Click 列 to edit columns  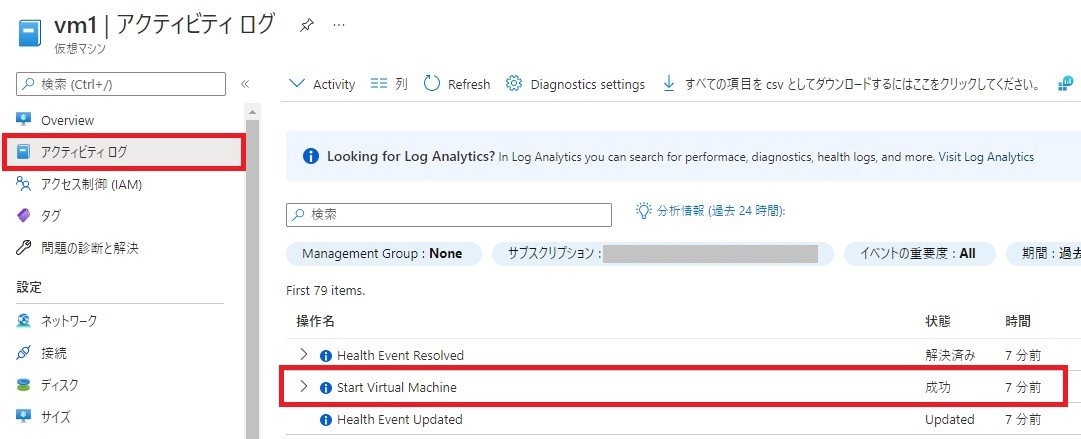point(389,84)
